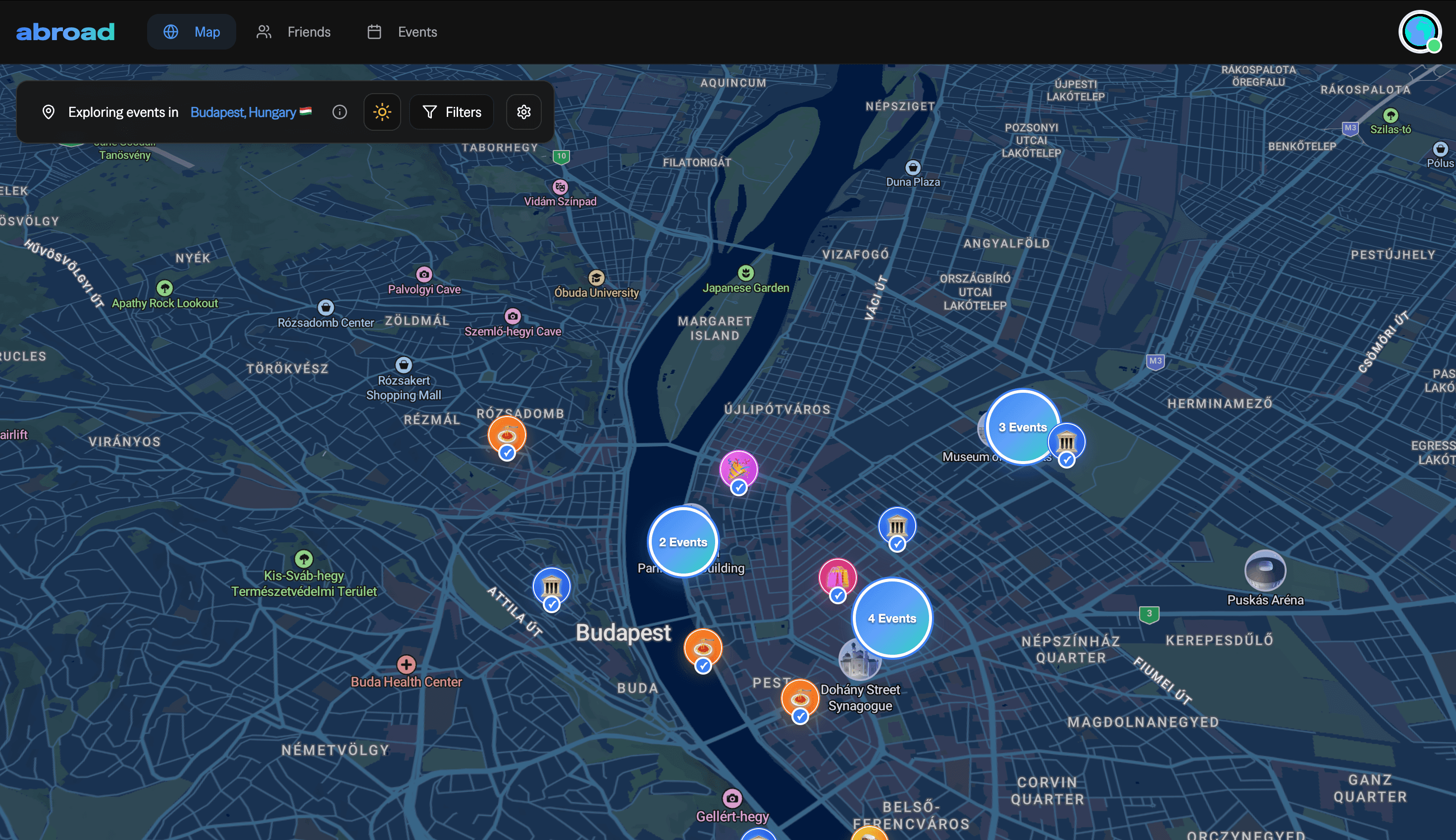Viewport: 1456px width, 840px height.
Task: Click the abroad logo
Action: 65,32
